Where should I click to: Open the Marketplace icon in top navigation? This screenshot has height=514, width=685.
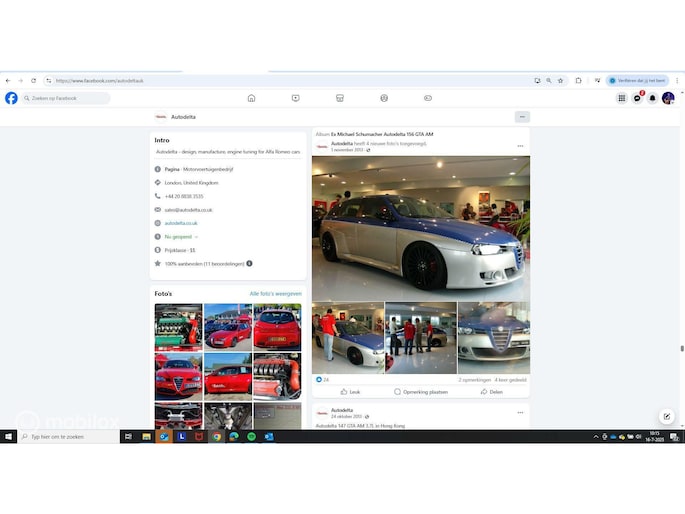click(x=340, y=98)
